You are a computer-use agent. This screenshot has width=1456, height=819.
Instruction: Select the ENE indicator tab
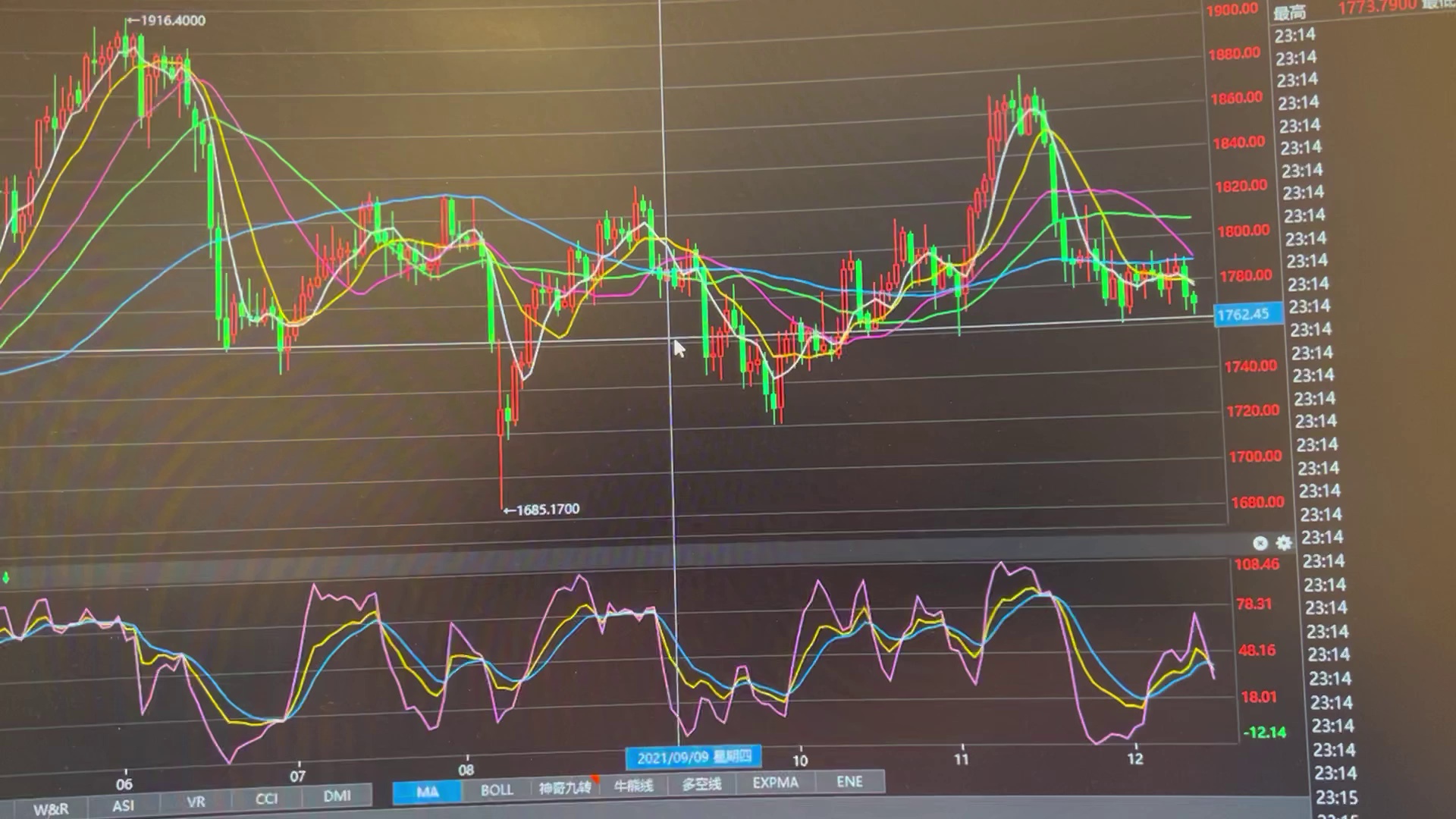849,781
